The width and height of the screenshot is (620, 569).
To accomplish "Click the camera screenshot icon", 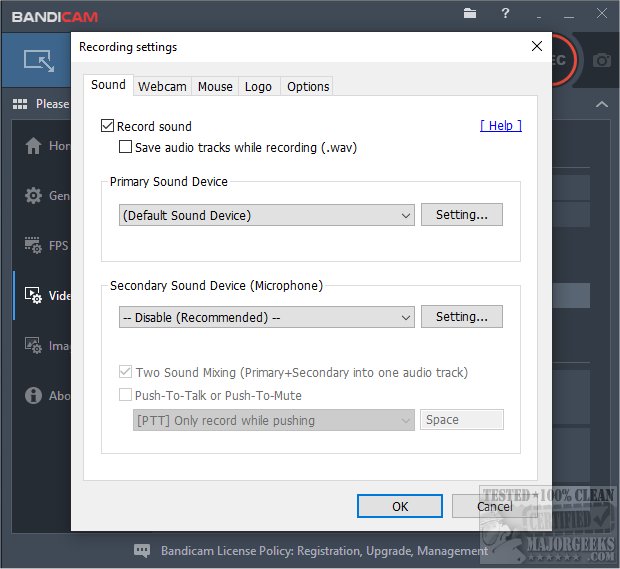I will click(x=601, y=60).
